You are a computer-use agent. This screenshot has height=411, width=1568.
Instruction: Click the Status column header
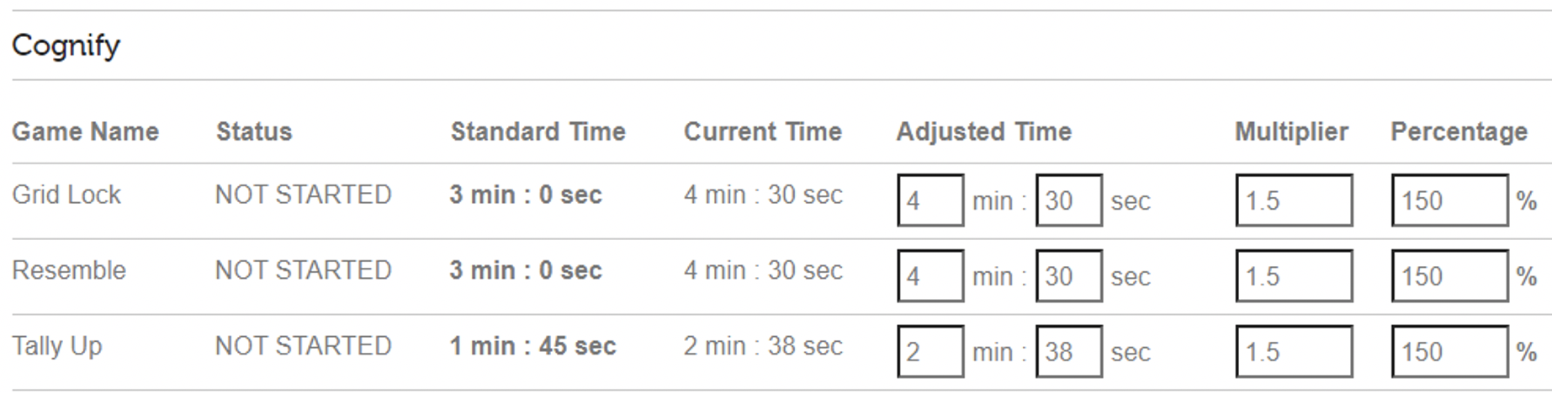254,131
